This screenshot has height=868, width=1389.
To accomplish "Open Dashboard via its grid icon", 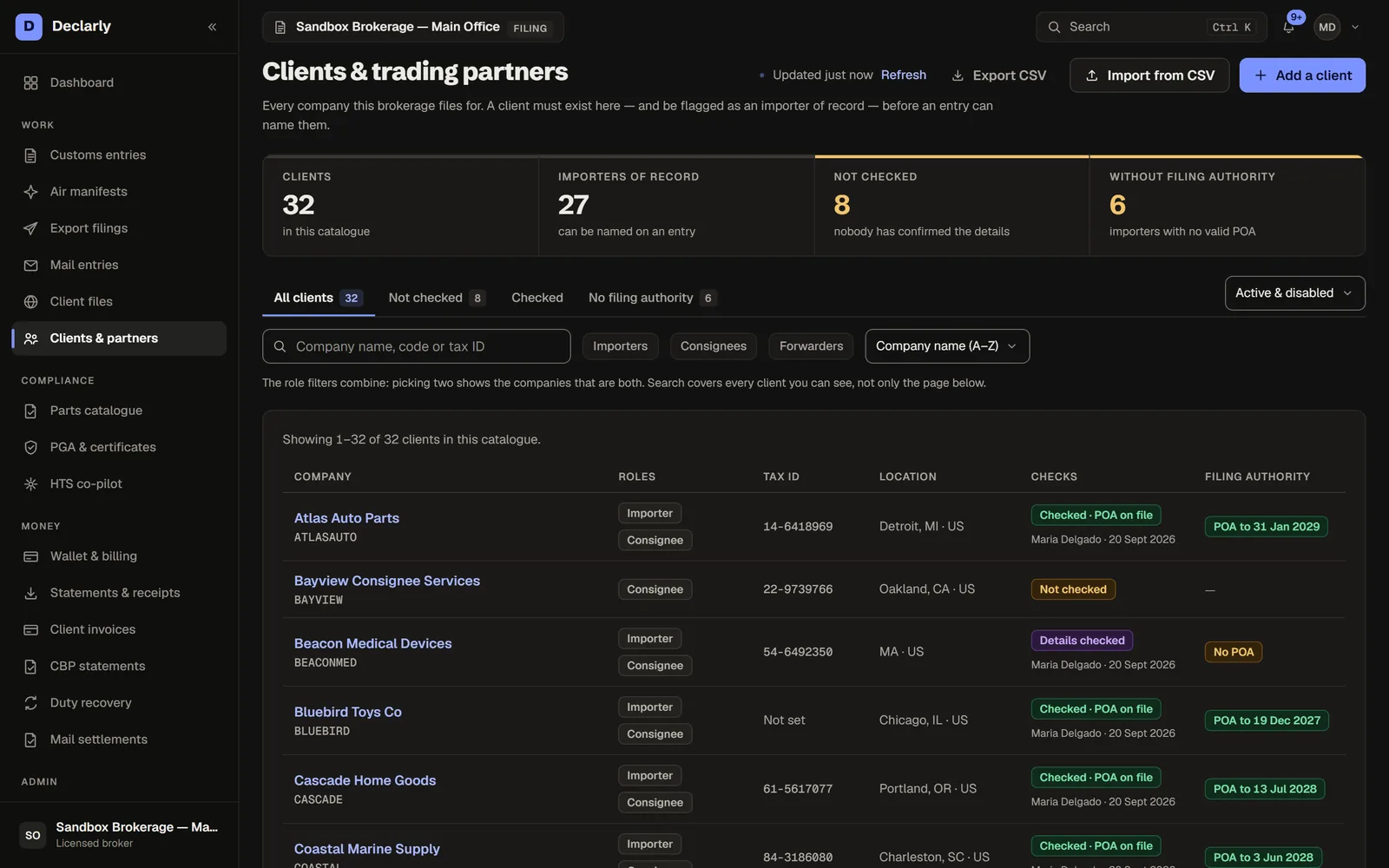I will (31, 83).
